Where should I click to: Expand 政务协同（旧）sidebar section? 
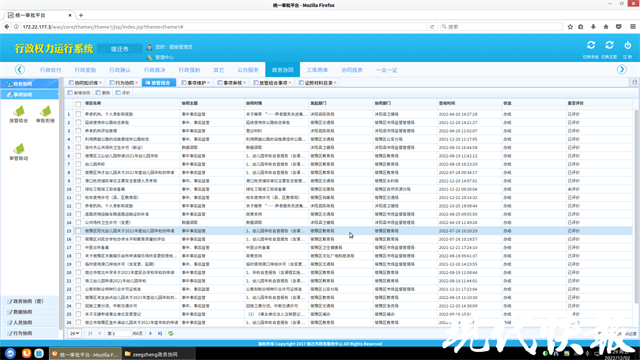30,301
